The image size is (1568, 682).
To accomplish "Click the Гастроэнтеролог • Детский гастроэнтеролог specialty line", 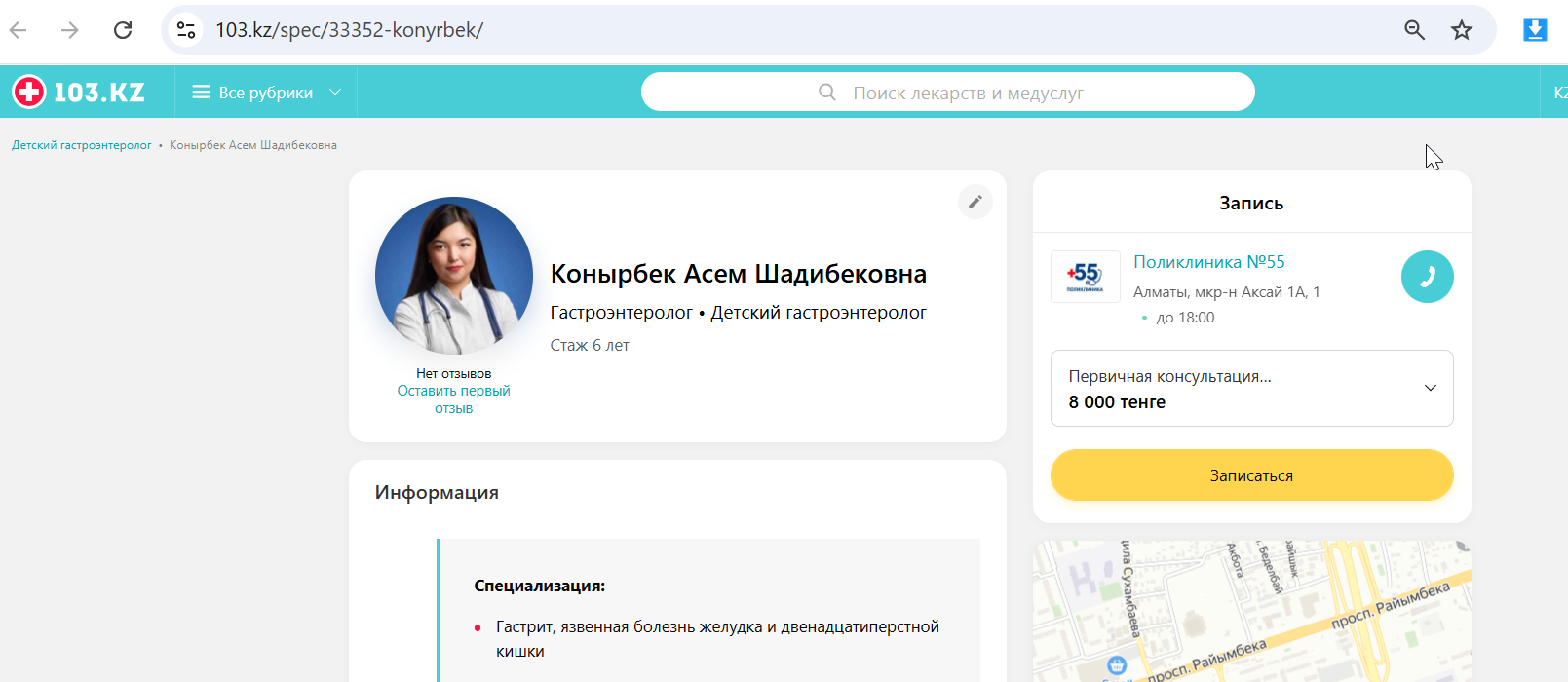I will [x=738, y=313].
